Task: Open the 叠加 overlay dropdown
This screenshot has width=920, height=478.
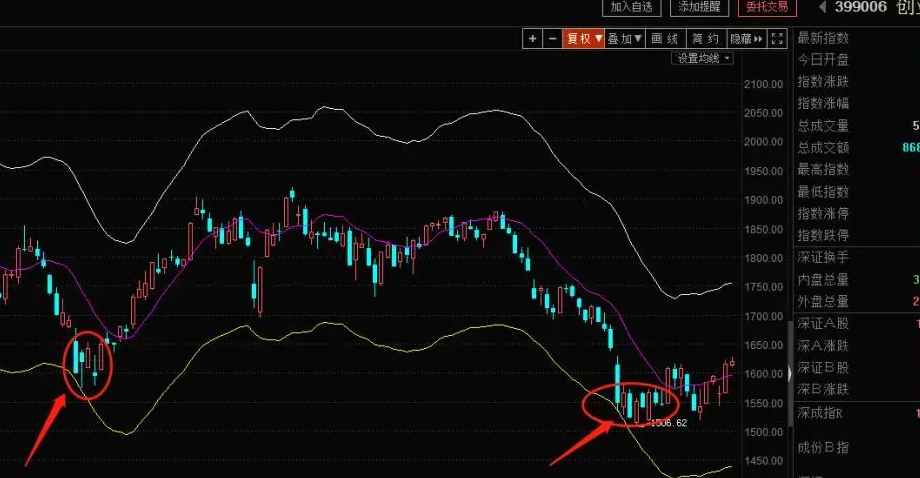Action: (x=625, y=39)
